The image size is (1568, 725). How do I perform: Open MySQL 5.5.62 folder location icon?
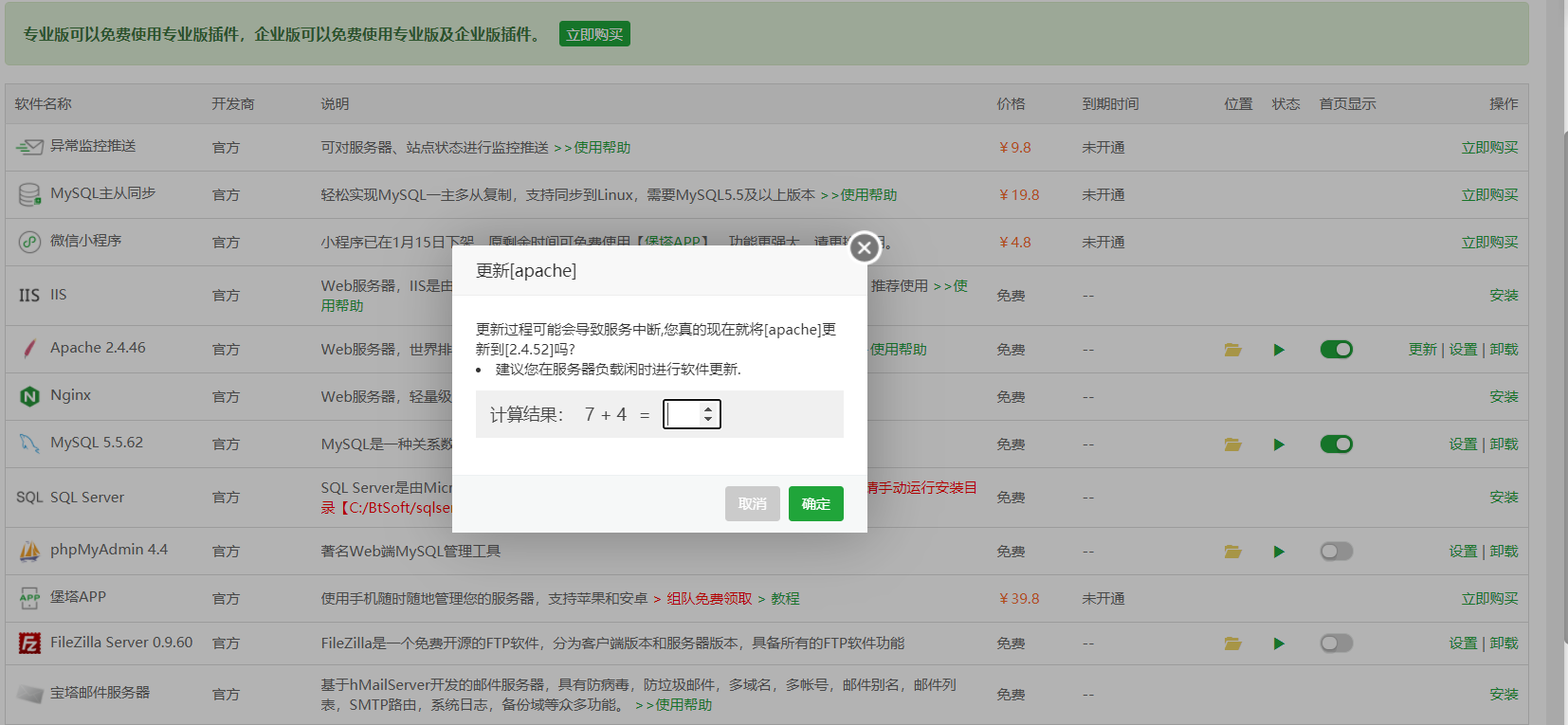1232,444
